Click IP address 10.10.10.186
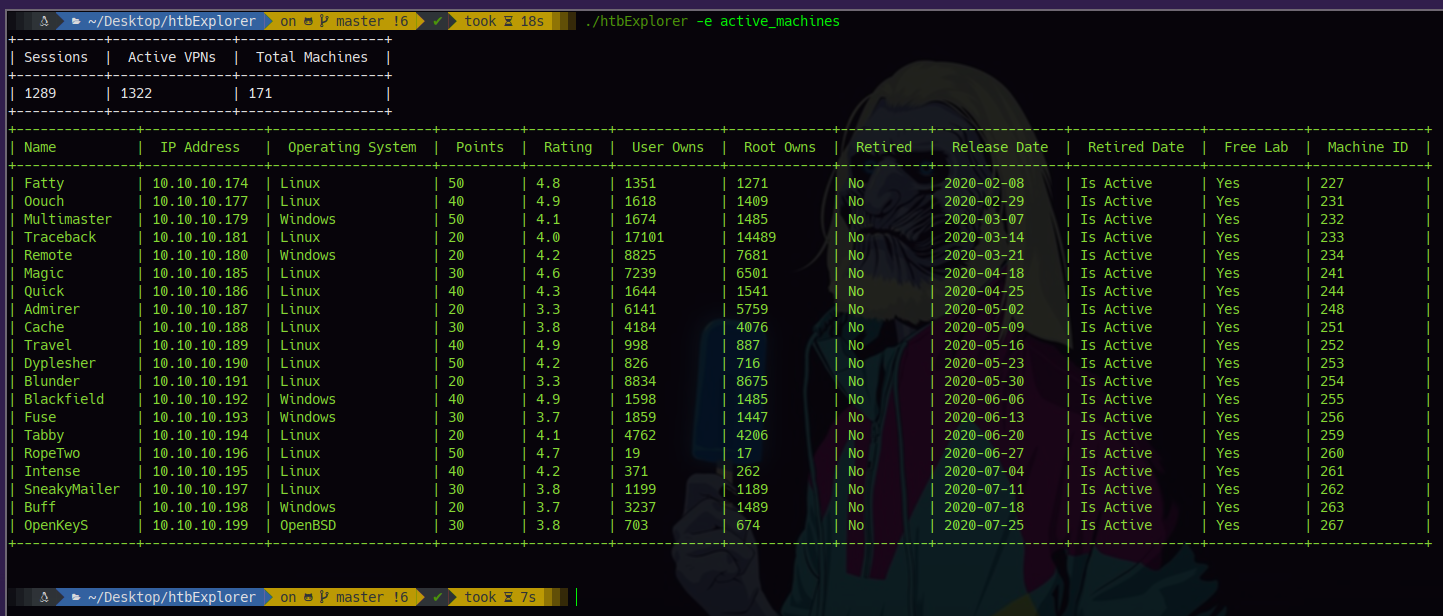Image resolution: width=1443 pixels, height=616 pixels. click(x=200, y=291)
